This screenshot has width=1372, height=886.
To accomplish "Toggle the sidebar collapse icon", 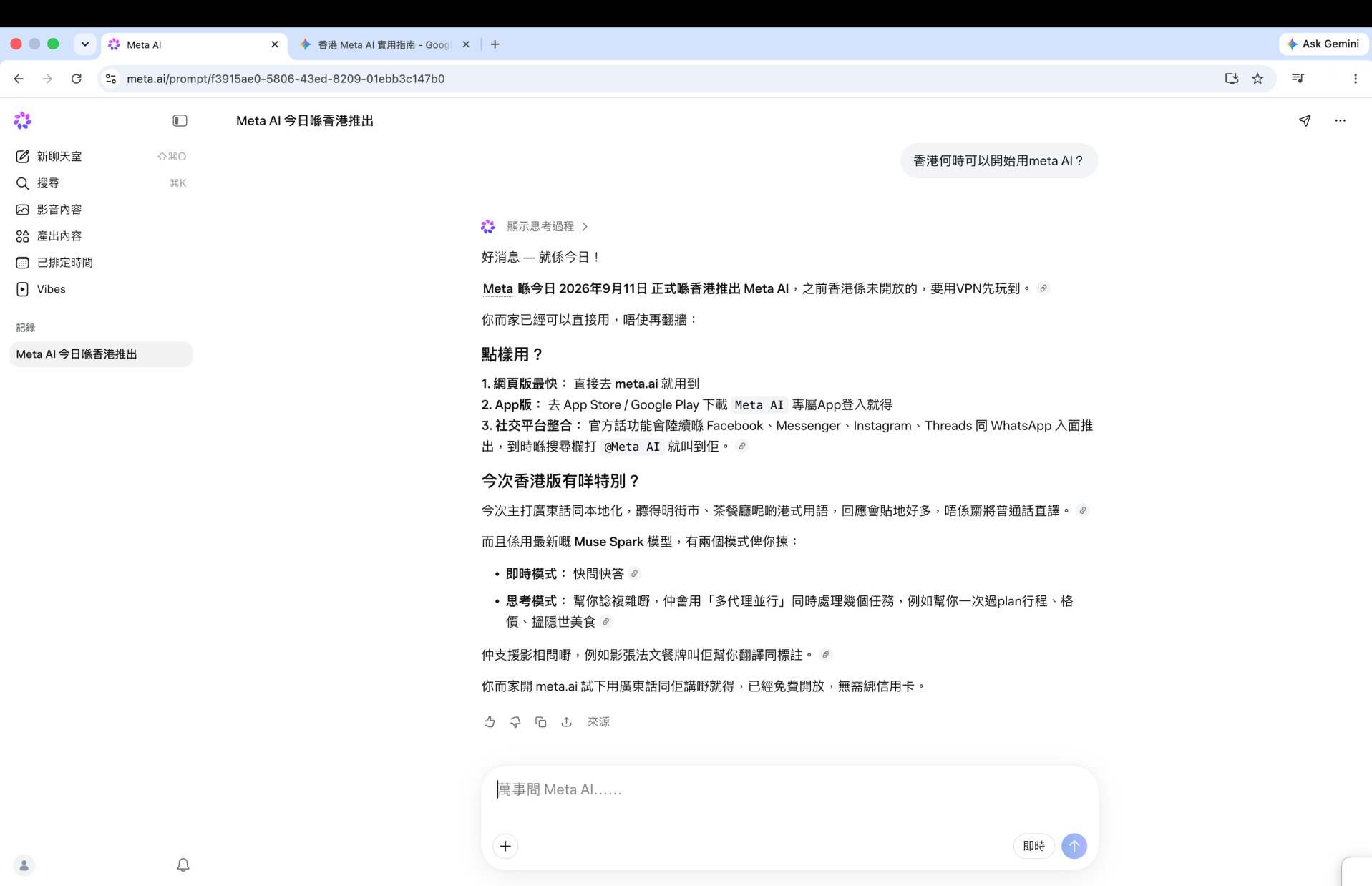I will [x=180, y=121].
